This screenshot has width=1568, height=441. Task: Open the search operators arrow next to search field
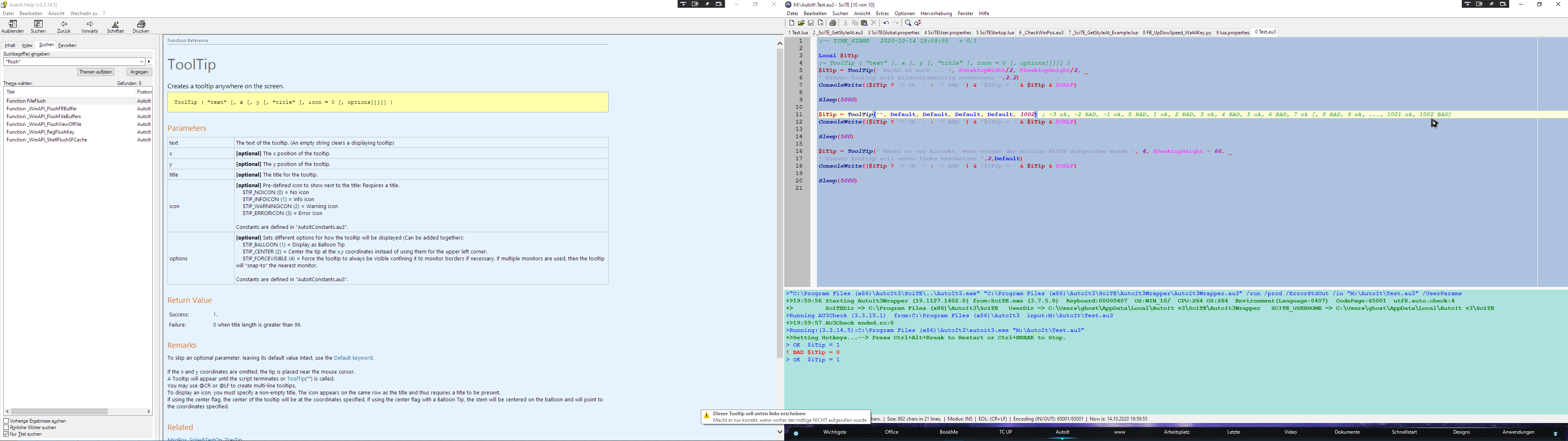pos(149,62)
